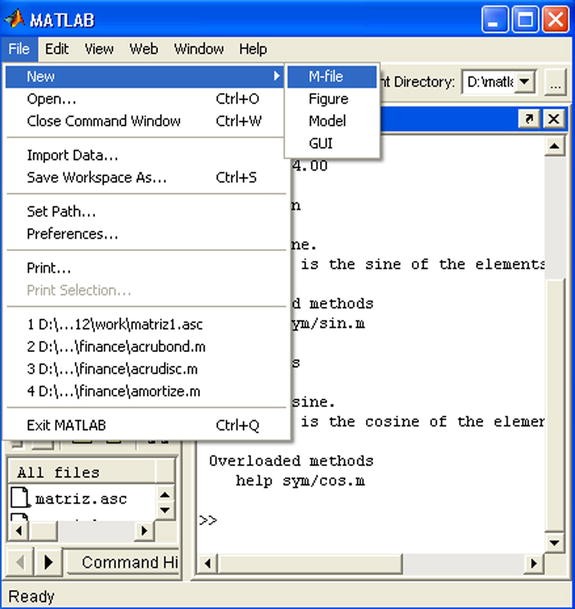Open recent file matriz1.asc
This screenshot has height=609, width=575.
(145, 324)
